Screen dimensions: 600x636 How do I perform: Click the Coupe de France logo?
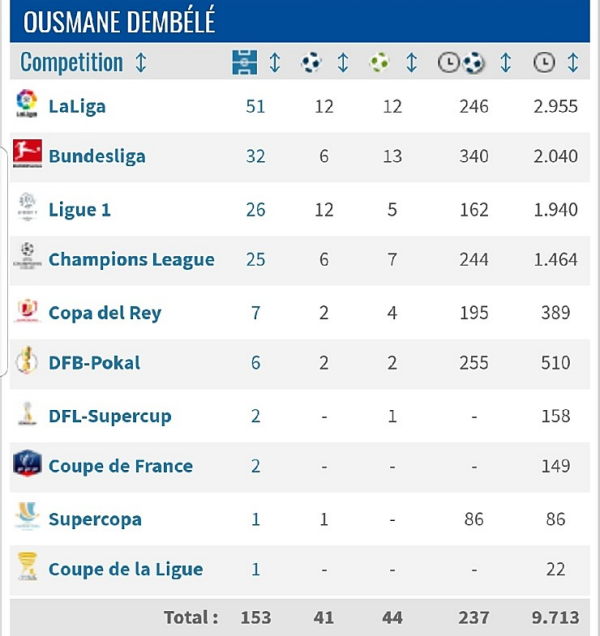(27, 465)
